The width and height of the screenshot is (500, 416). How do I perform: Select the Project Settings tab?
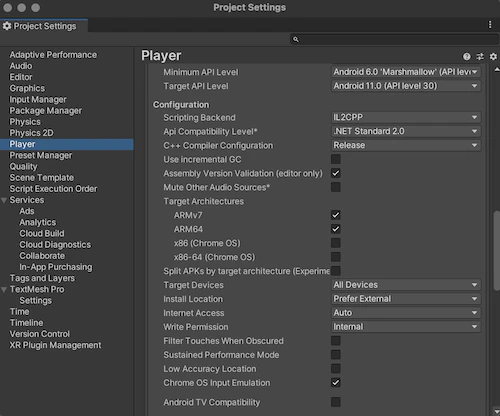tap(44, 26)
